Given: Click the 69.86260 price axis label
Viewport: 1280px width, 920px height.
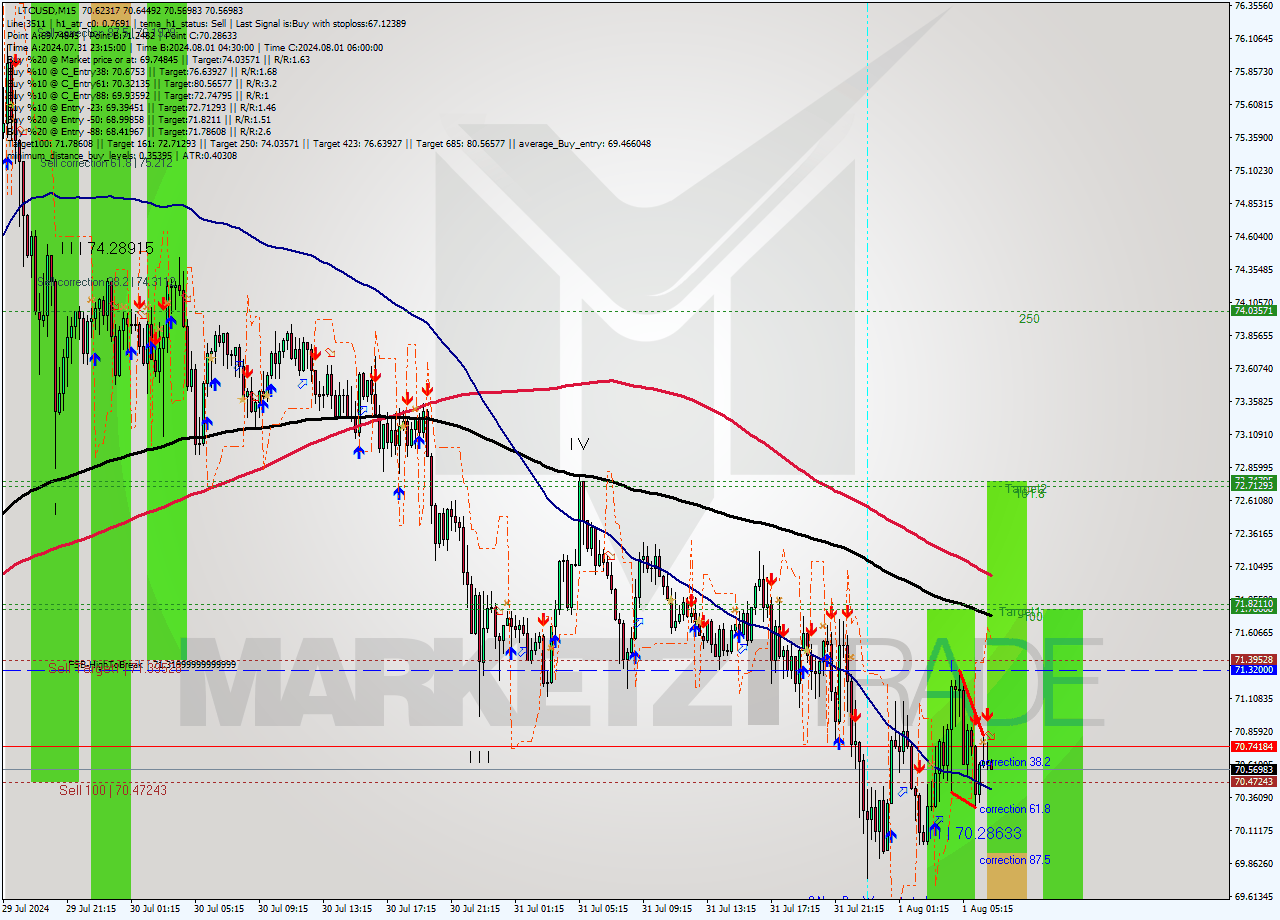Looking at the screenshot, I should tap(1253, 863).
